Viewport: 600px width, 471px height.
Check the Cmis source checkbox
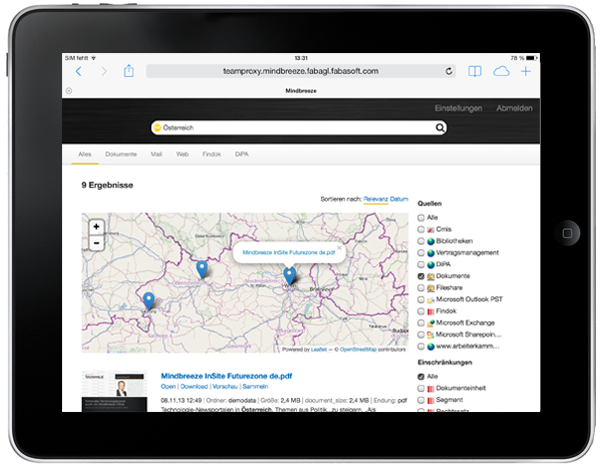click(421, 229)
